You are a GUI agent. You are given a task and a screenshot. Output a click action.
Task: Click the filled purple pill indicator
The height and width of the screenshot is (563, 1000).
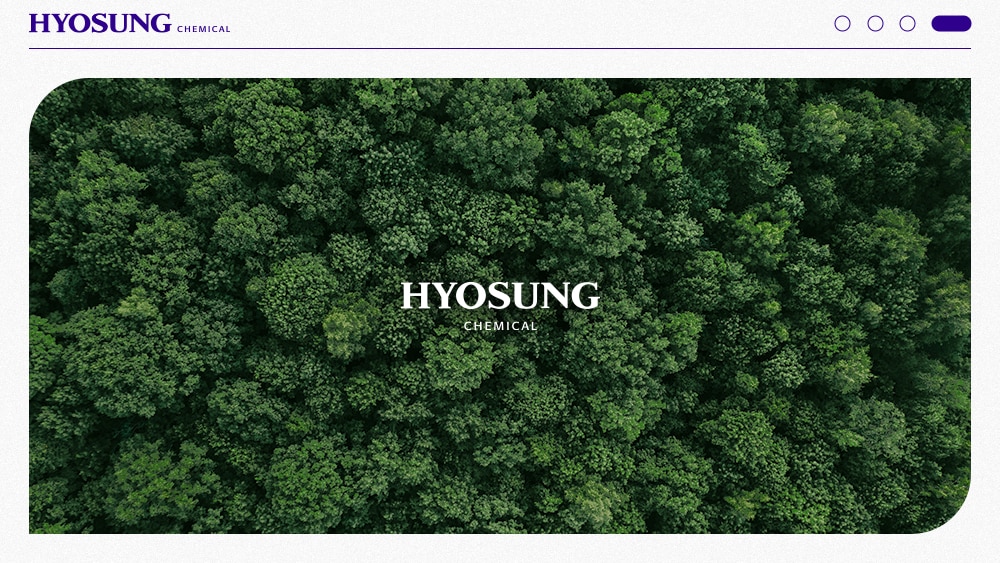pyautogui.click(x=951, y=24)
